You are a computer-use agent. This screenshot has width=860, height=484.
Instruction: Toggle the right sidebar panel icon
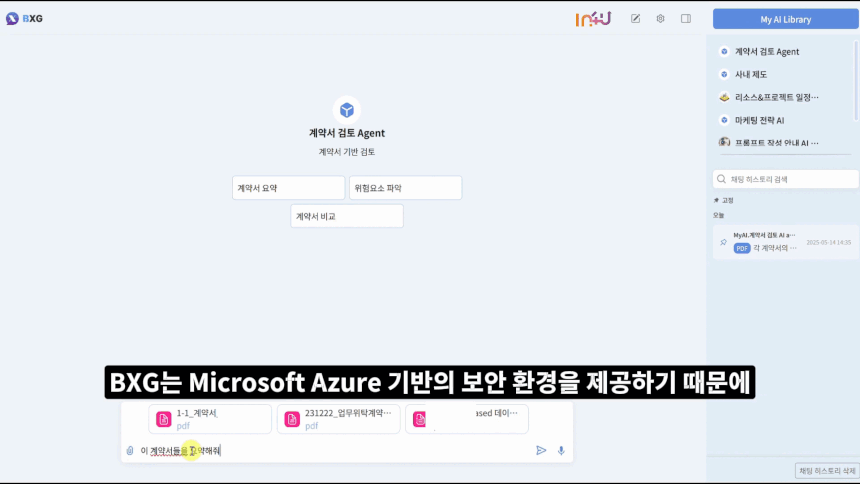[x=686, y=19]
